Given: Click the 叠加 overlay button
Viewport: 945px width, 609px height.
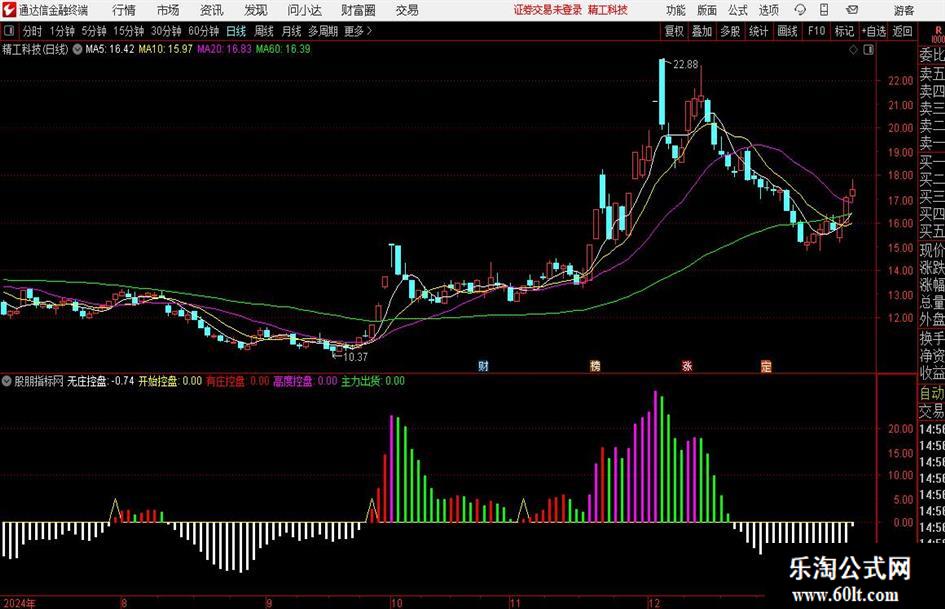Looking at the screenshot, I should click(x=702, y=31).
